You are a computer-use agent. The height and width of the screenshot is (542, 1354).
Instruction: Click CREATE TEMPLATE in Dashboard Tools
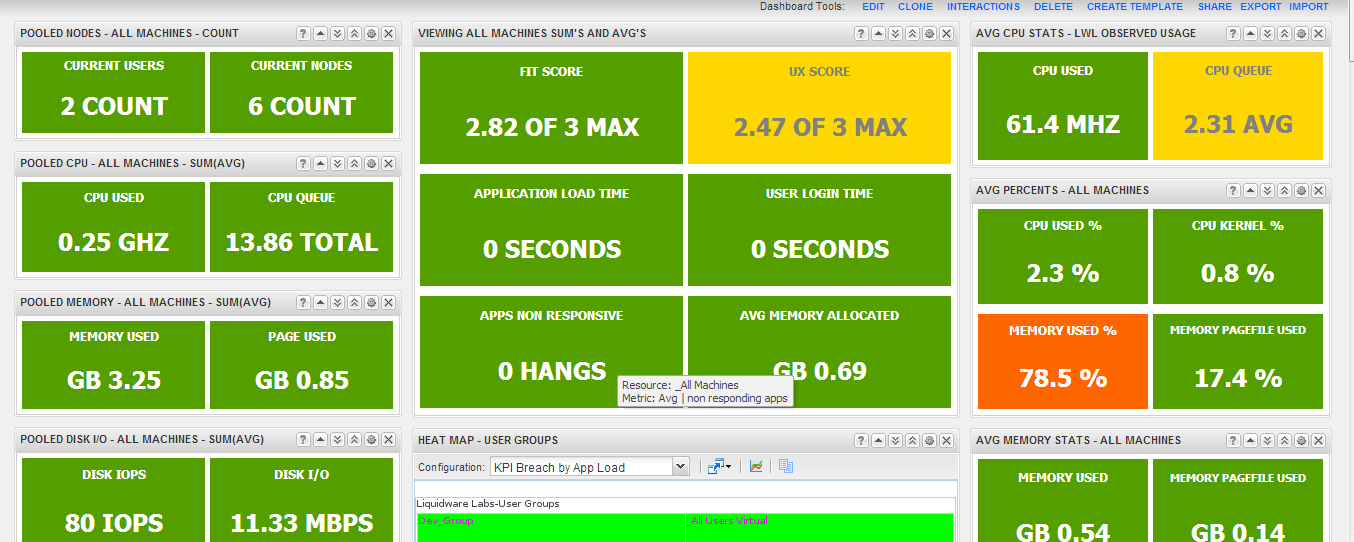coord(1135,6)
